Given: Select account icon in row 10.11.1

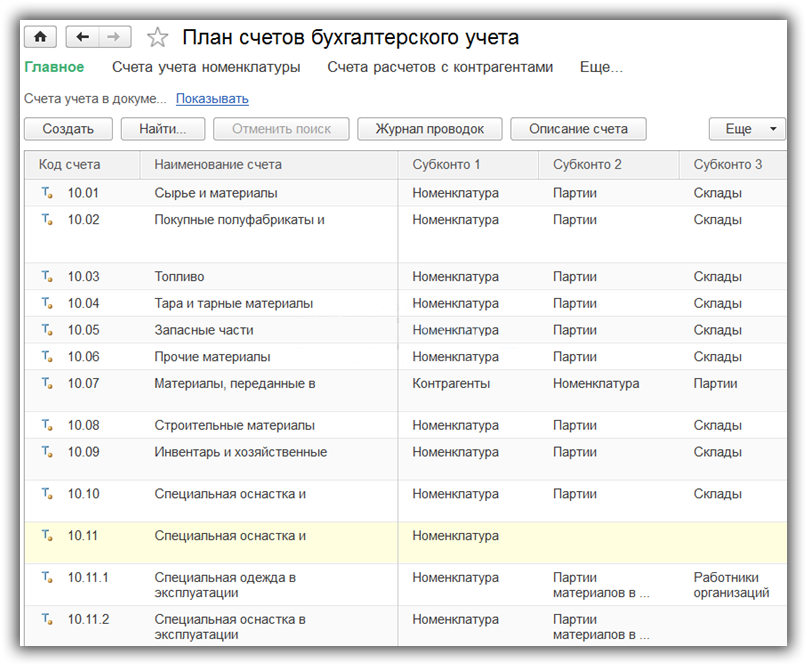Looking at the screenshot, I should [47, 578].
